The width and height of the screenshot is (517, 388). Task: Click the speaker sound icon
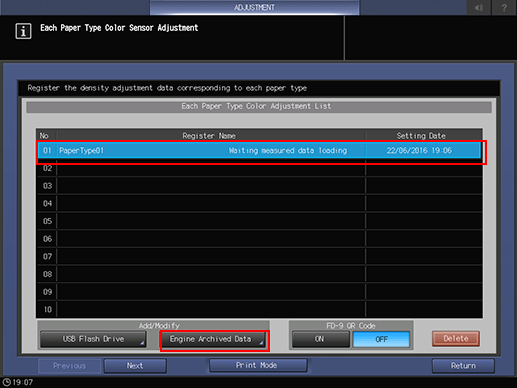pos(479,7)
